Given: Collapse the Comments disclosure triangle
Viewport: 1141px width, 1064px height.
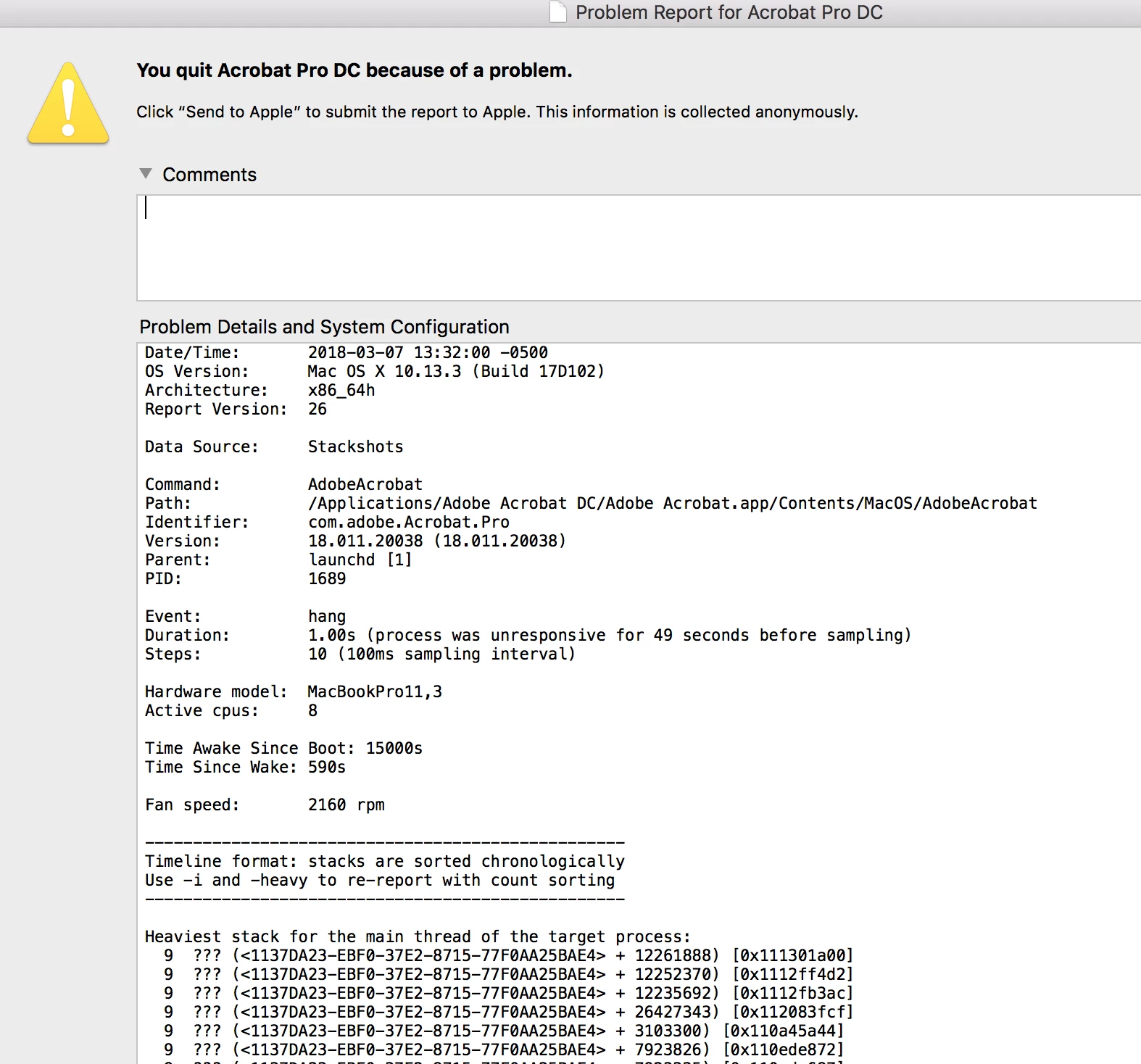Looking at the screenshot, I should tap(146, 174).
